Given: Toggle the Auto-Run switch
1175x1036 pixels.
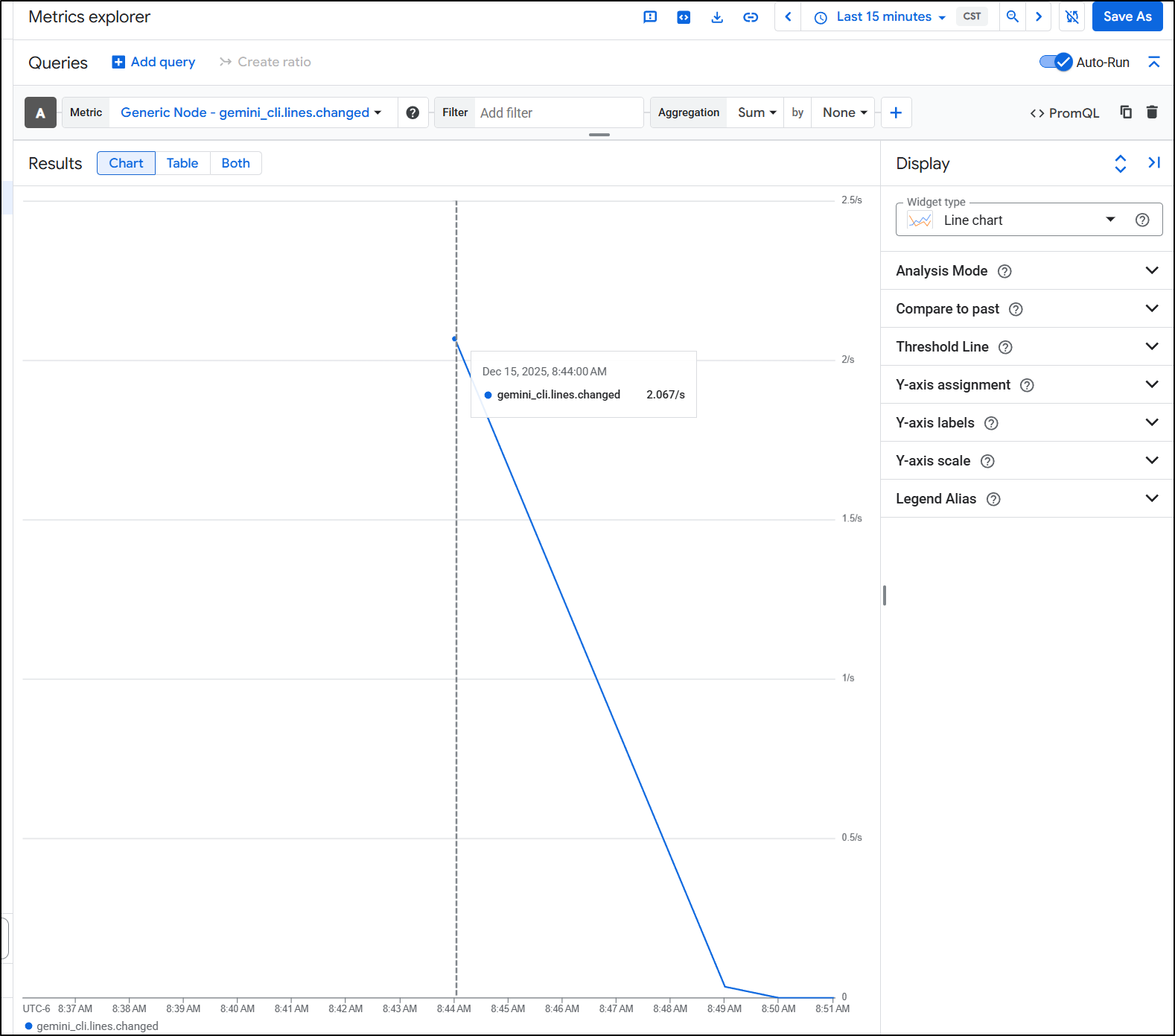Looking at the screenshot, I should click(x=1055, y=62).
